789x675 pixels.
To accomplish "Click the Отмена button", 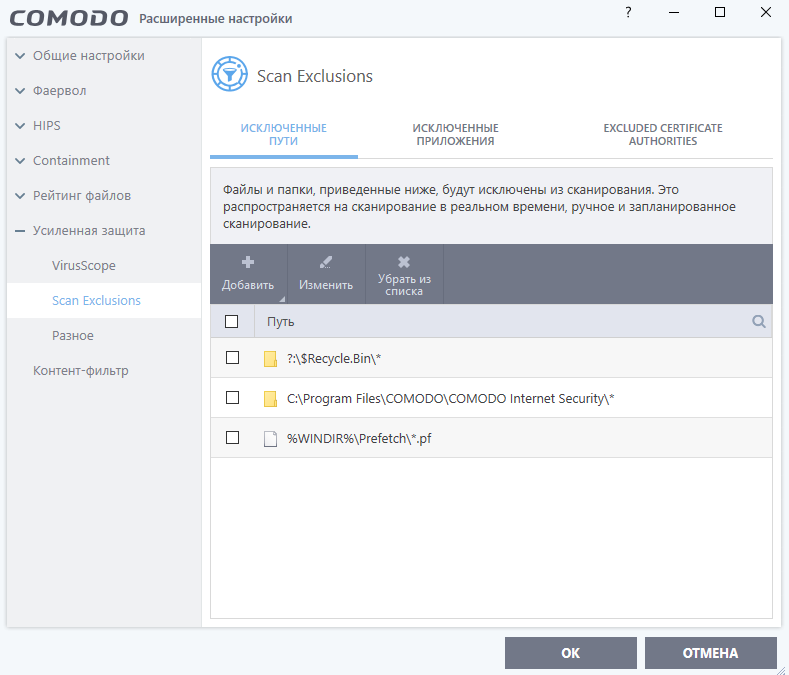I will tap(710, 653).
